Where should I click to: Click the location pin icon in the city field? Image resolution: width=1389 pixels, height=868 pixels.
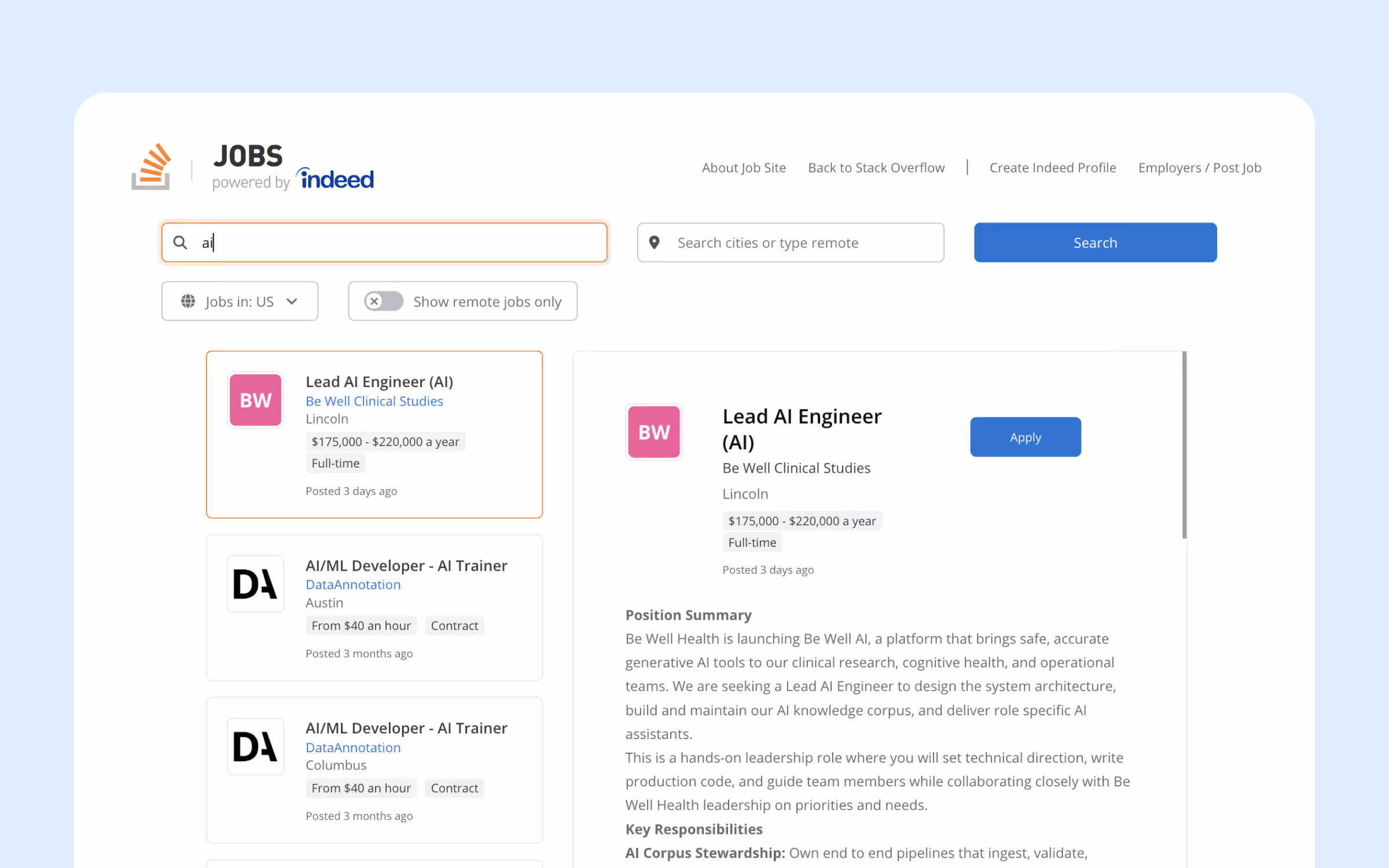pos(655,242)
